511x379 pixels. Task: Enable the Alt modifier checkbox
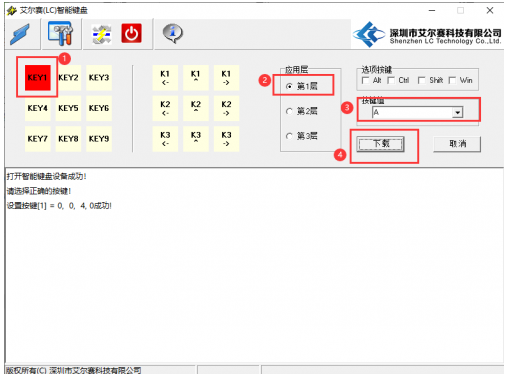click(366, 80)
